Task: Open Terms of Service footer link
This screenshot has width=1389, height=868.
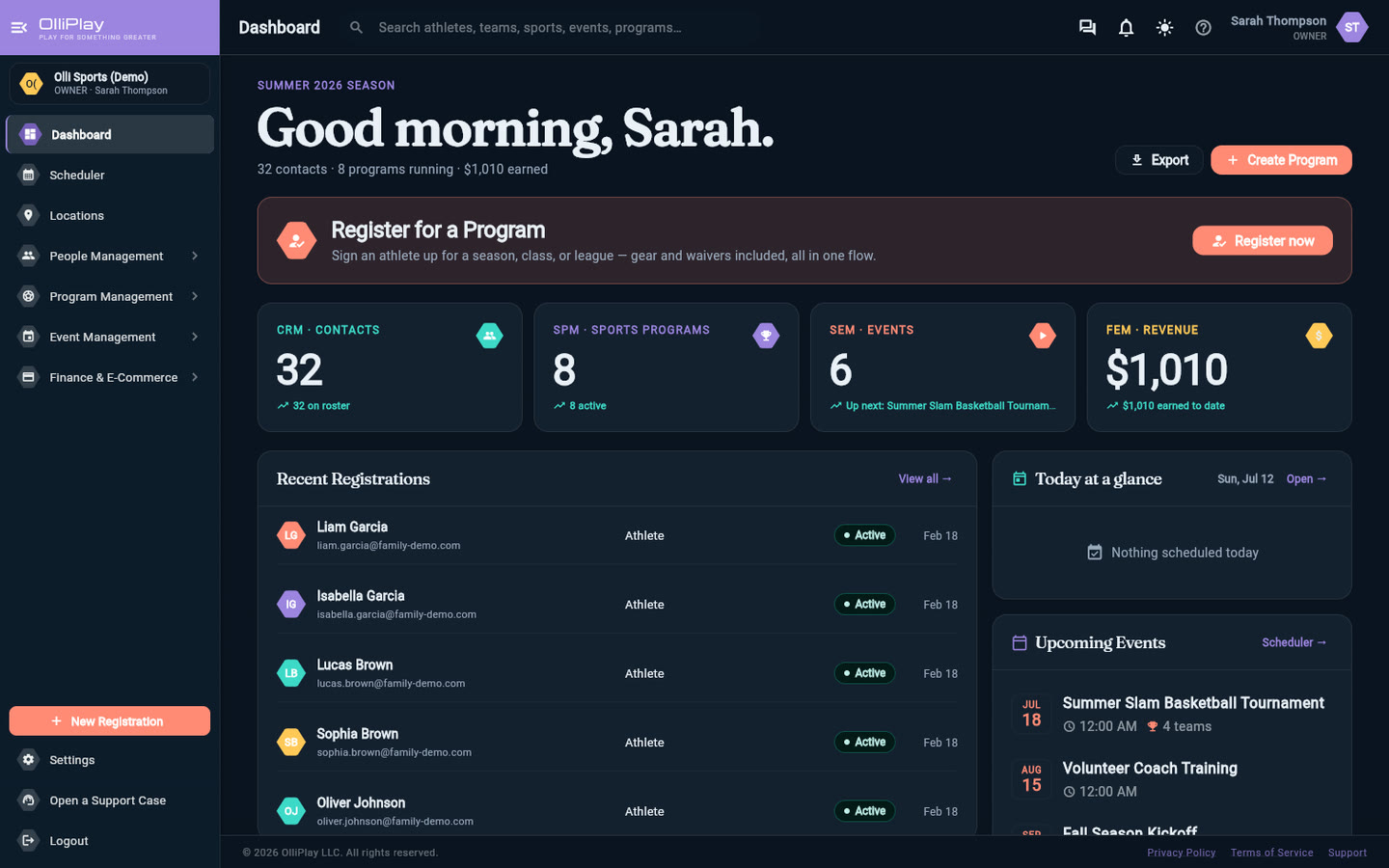Action: 1271,853
